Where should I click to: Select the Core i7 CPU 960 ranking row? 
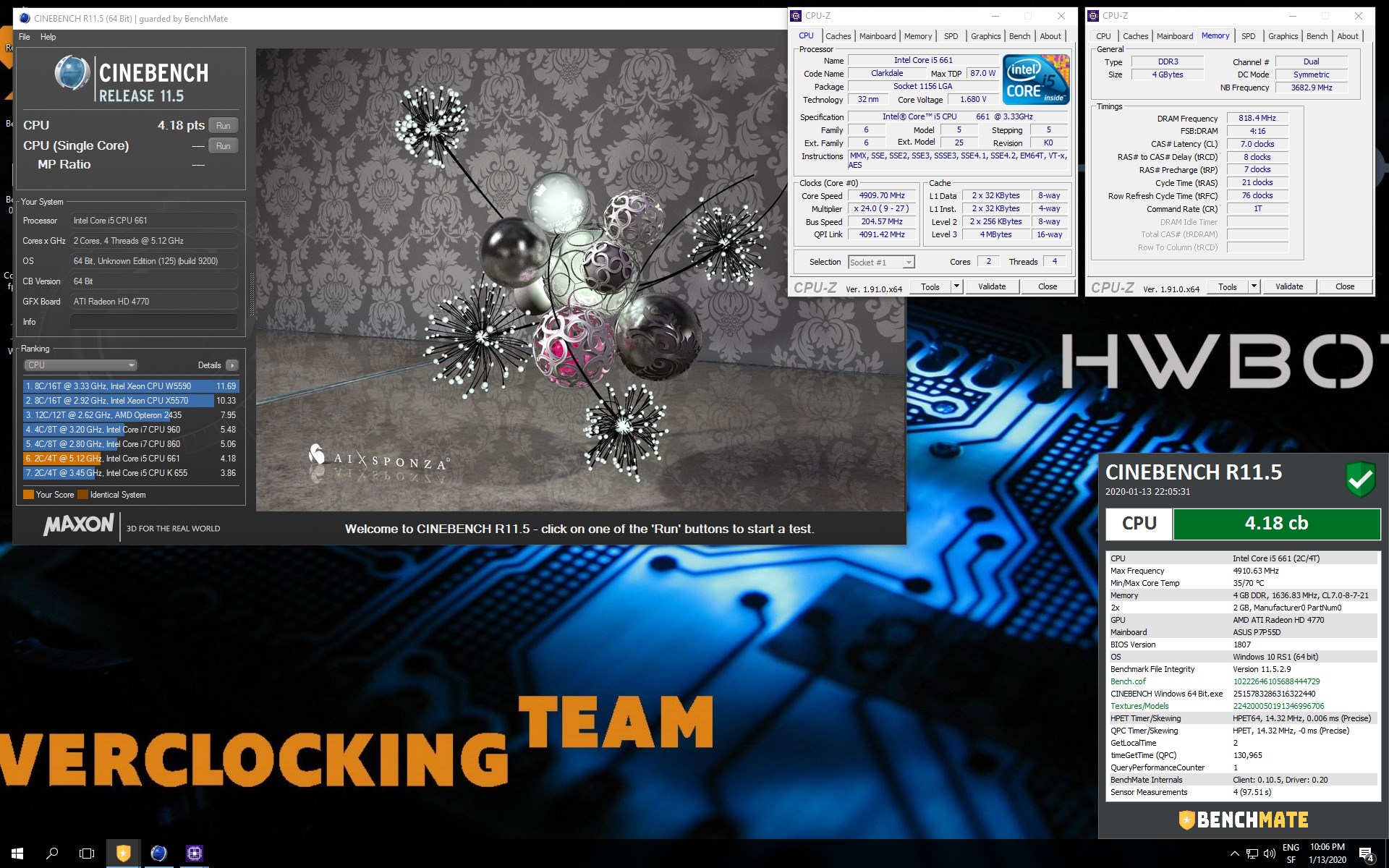(131, 430)
